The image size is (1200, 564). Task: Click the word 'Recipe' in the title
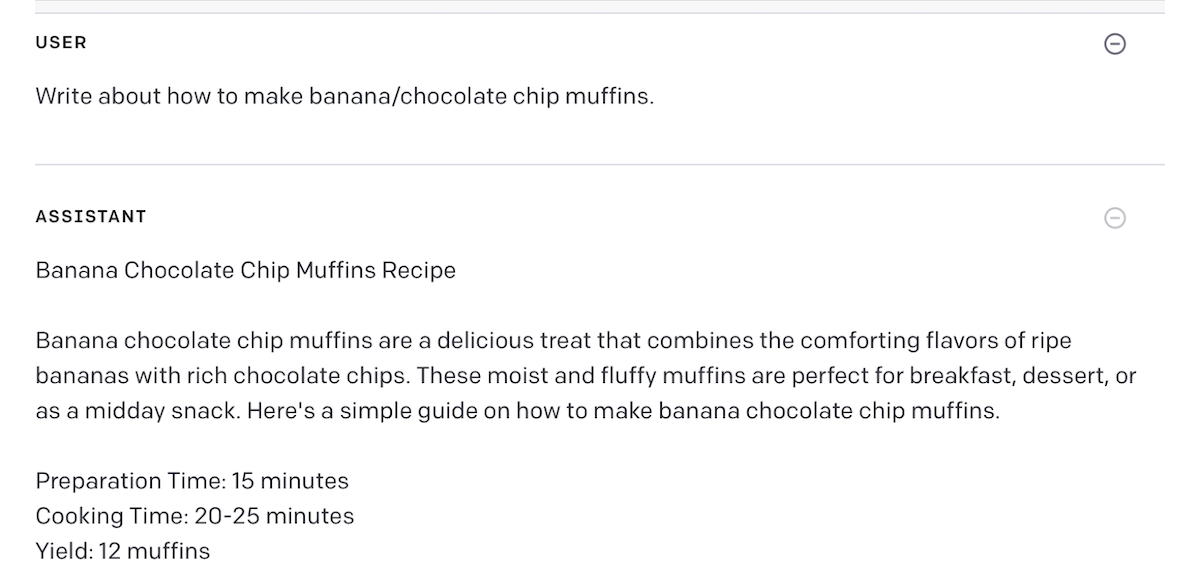tap(419, 271)
